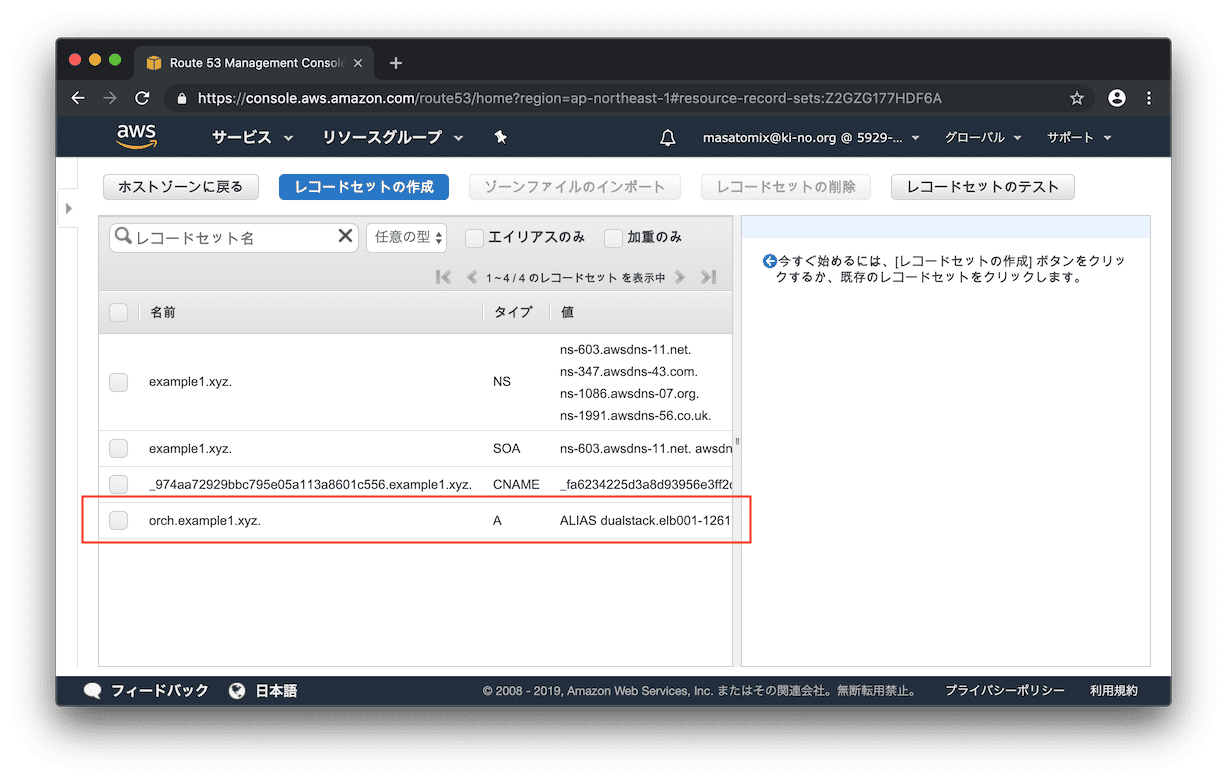
Task: Bookmark page with star icon
Action: (1077, 98)
